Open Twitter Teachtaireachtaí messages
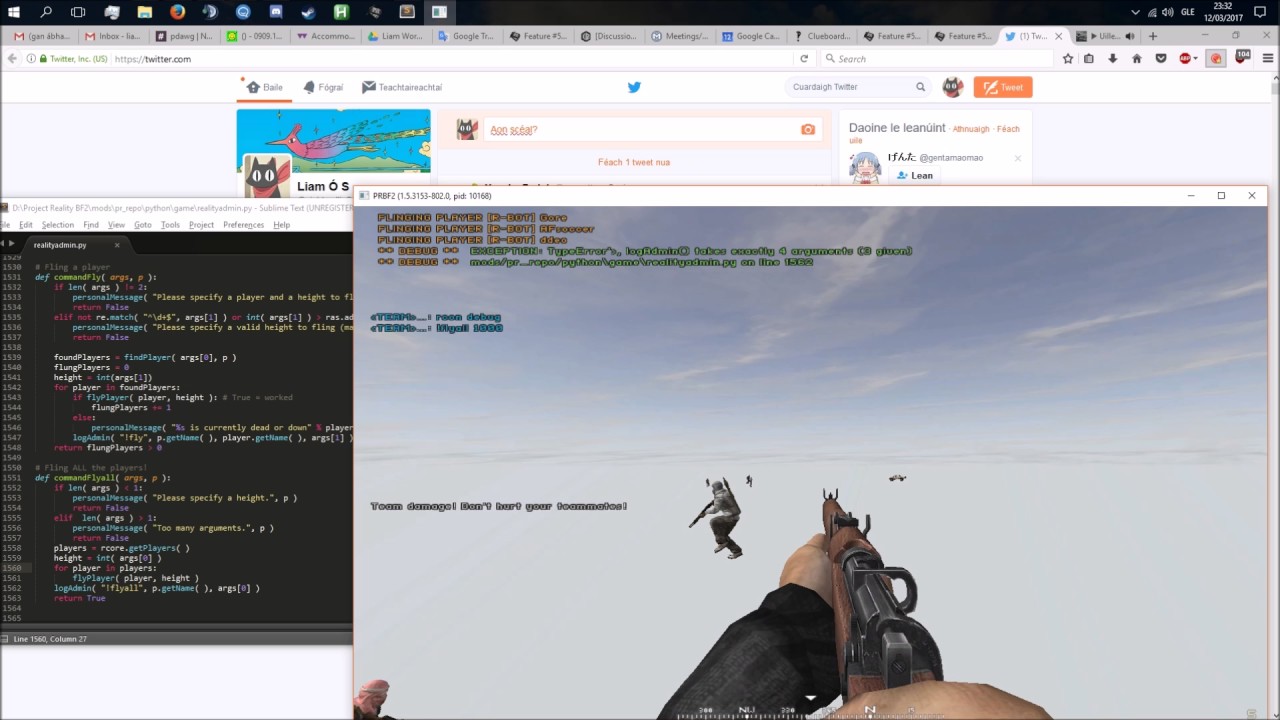Viewport: 1280px width, 720px height. [x=402, y=87]
